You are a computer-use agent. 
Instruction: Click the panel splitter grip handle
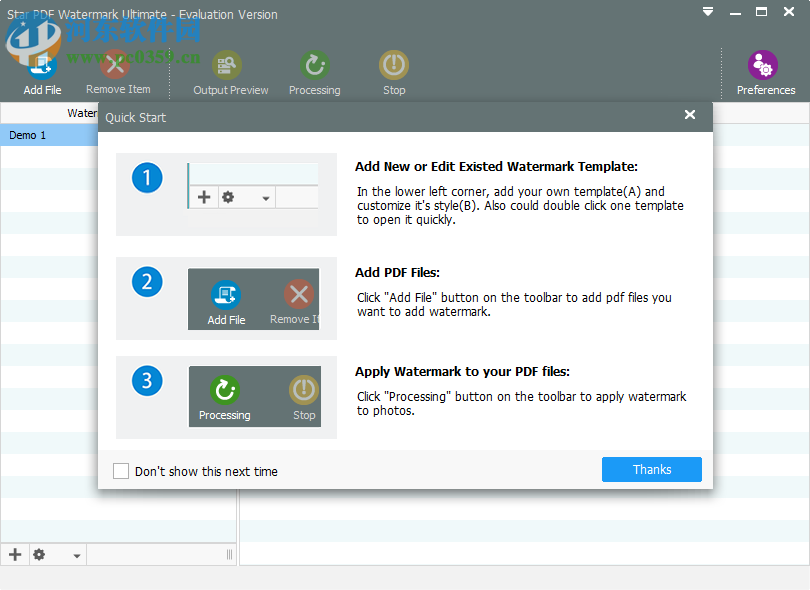pos(229,555)
